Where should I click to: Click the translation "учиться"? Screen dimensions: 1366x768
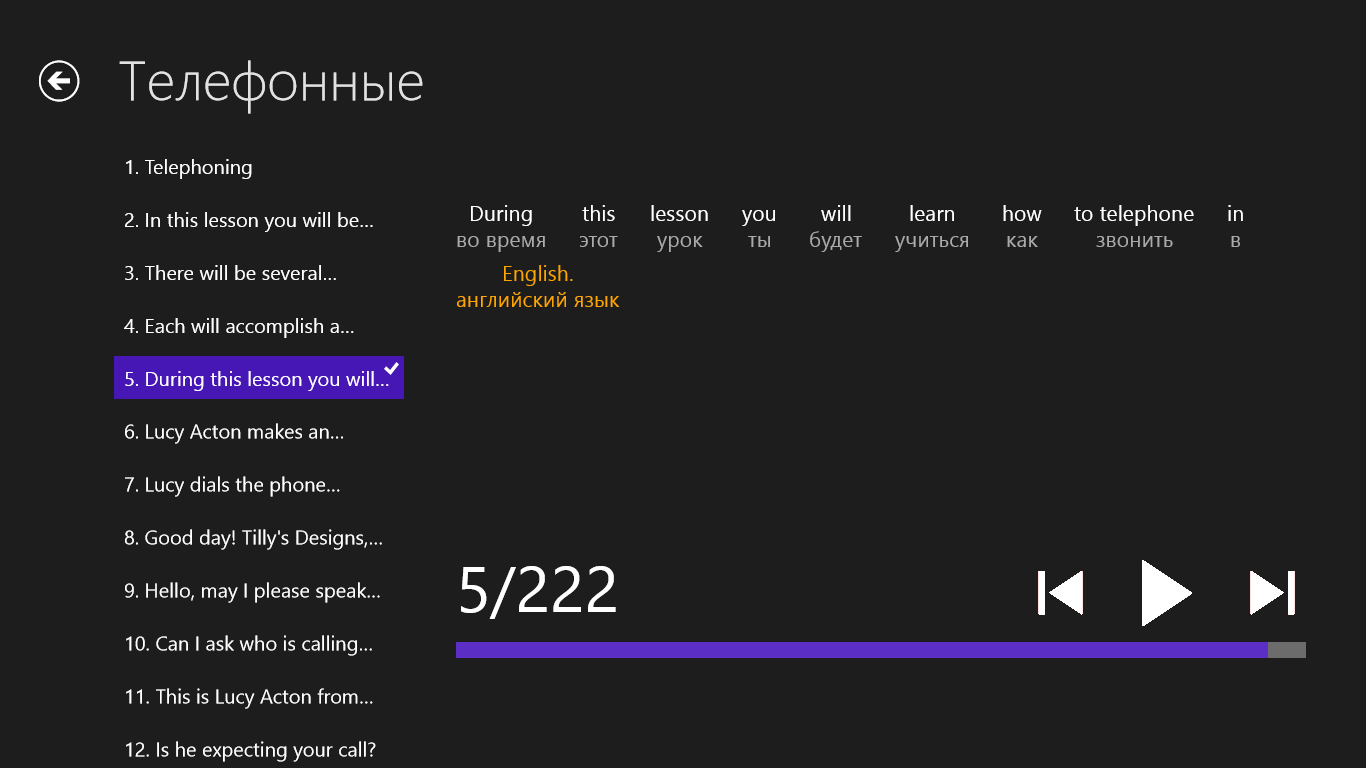coord(932,241)
